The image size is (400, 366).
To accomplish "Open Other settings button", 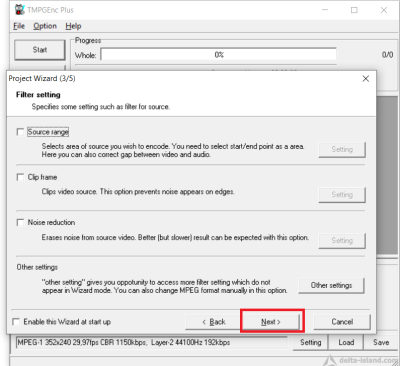I will click(x=331, y=285).
